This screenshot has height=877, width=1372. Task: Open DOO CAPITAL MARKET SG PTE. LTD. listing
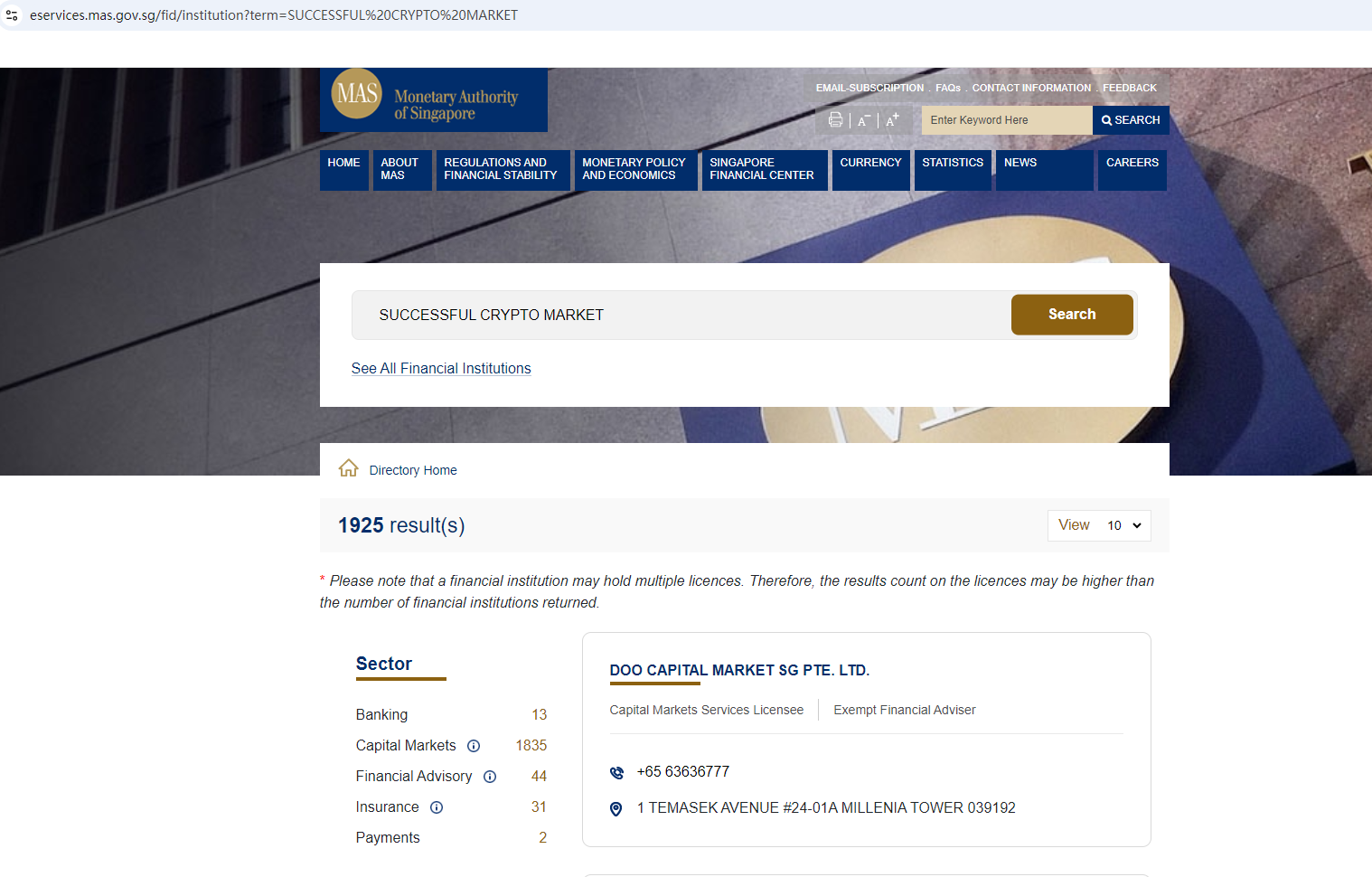click(x=739, y=670)
